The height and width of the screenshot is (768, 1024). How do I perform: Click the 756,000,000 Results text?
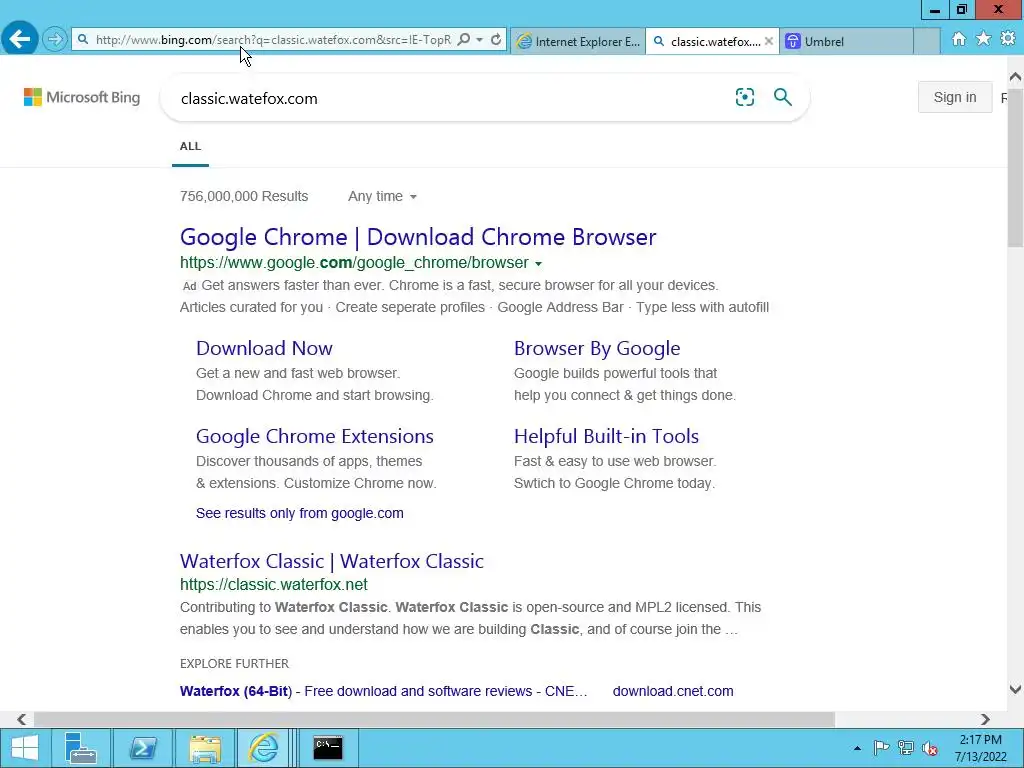click(x=244, y=197)
